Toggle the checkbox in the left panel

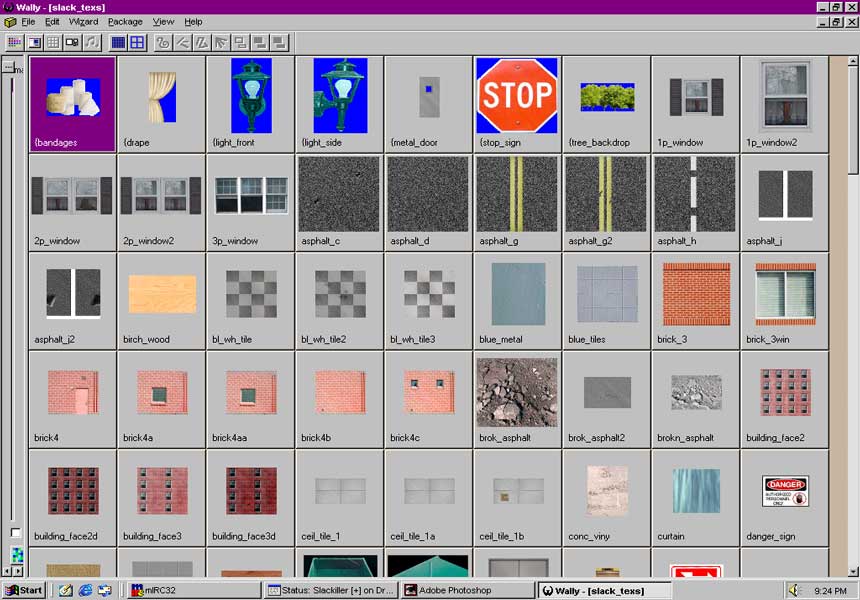click(15, 533)
